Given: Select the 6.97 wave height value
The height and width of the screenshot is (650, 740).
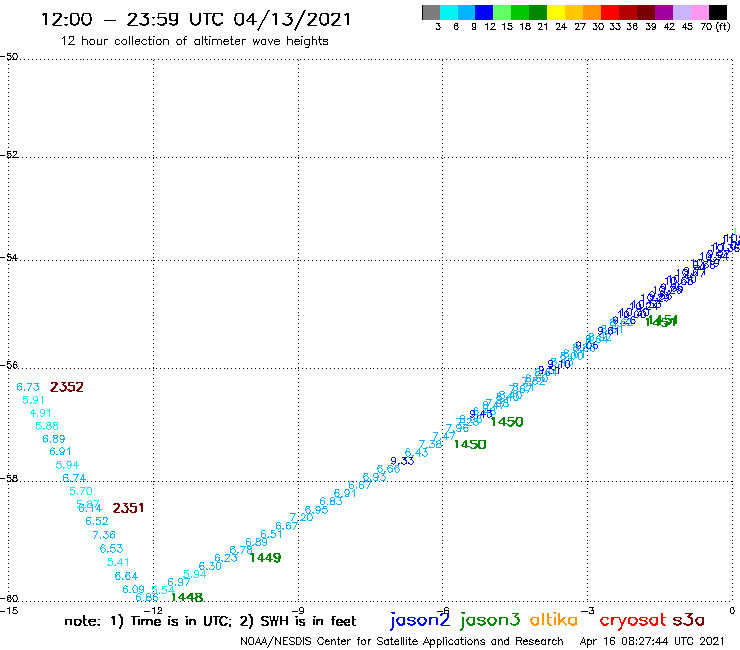Looking at the screenshot, I should (x=179, y=582).
